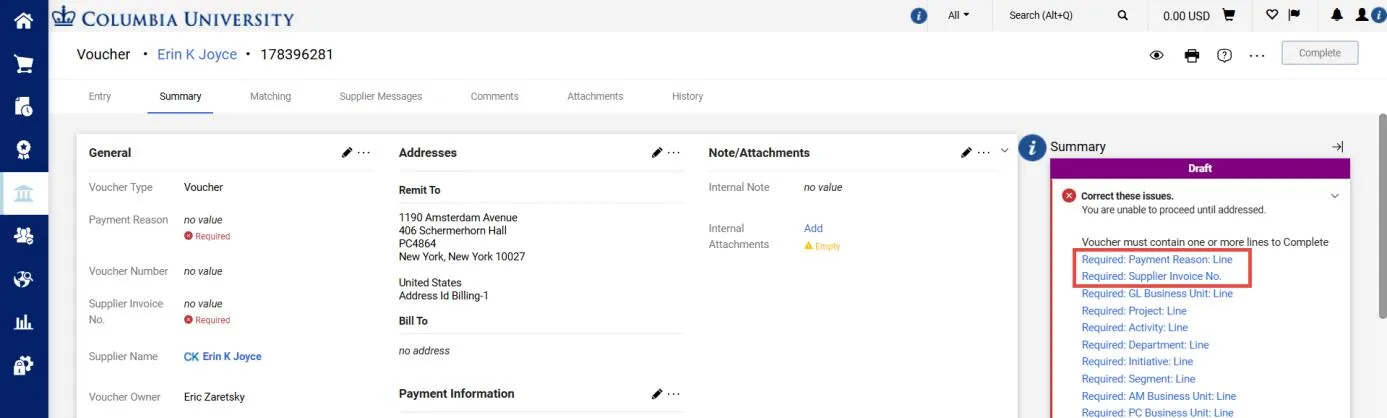Open the Sourcing globe-search sidebar icon
1387x418 pixels.
(x=23, y=279)
